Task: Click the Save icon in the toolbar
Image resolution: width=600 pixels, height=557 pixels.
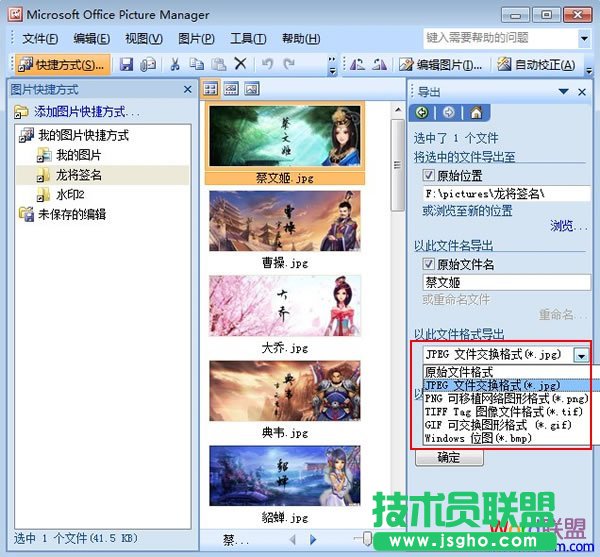Action: click(x=127, y=64)
